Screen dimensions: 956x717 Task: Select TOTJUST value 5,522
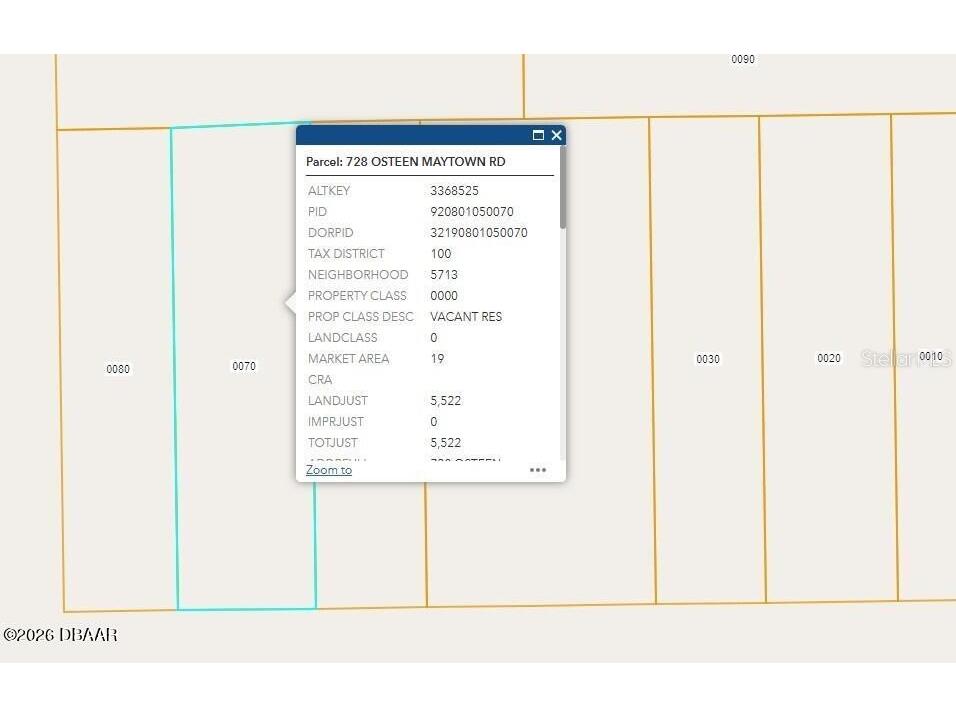click(x=446, y=443)
